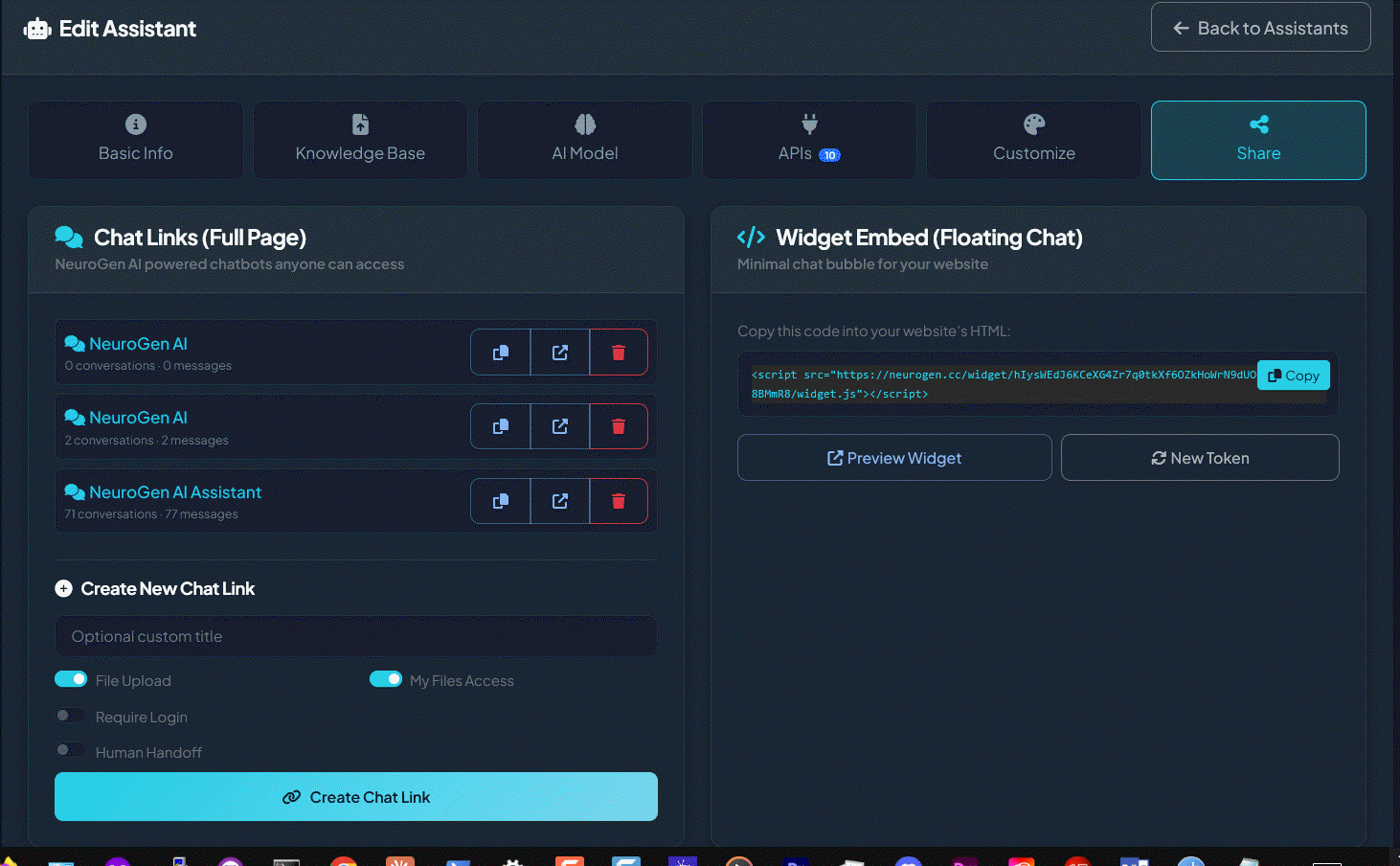This screenshot has width=1400, height=866.
Task: Open the Customize tab
Action: (x=1033, y=140)
